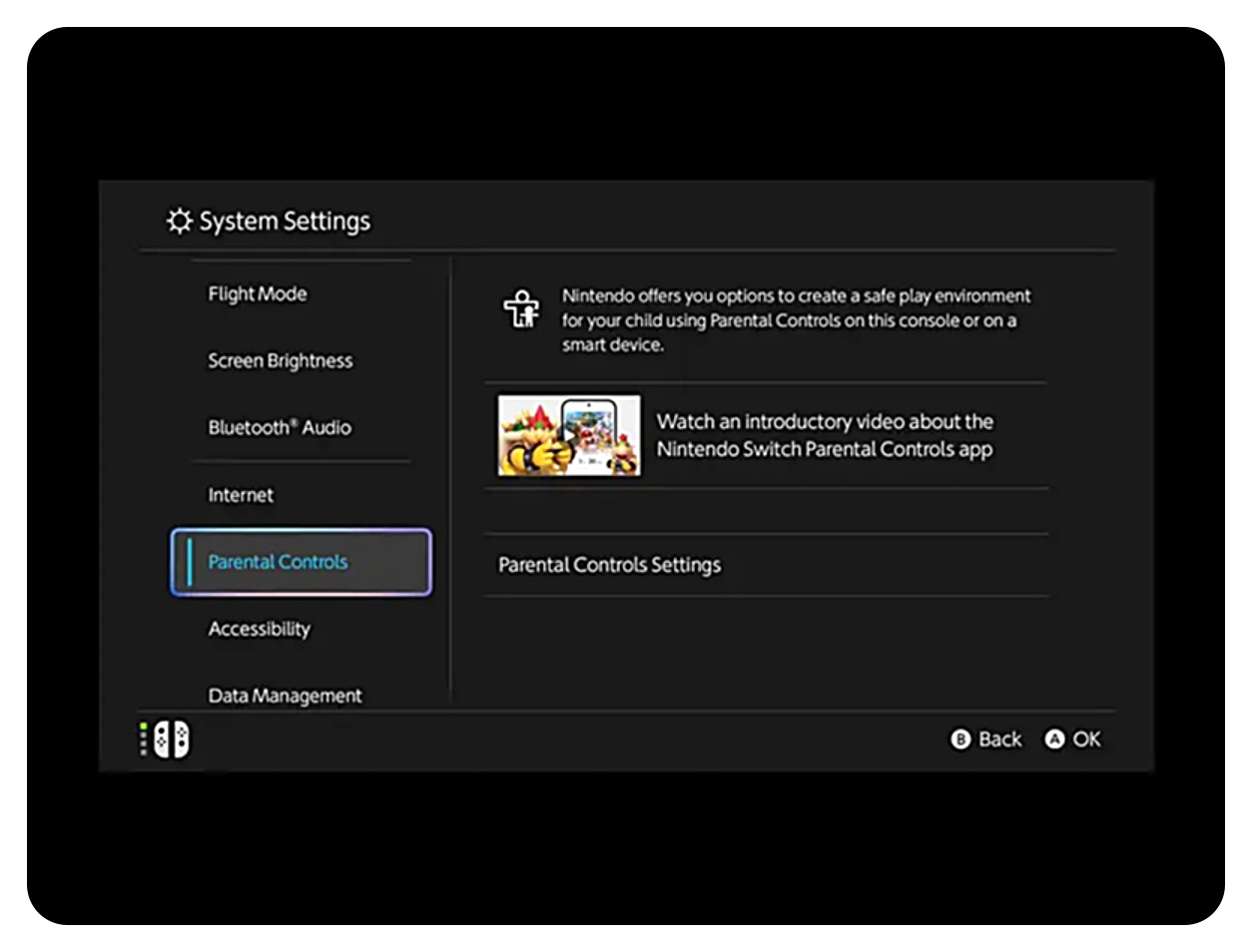Watch the introductory Parental Controls video
Image resolution: width=1252 pixels, height=952 pixels.
pyautogui.click(x=766, y=435)
